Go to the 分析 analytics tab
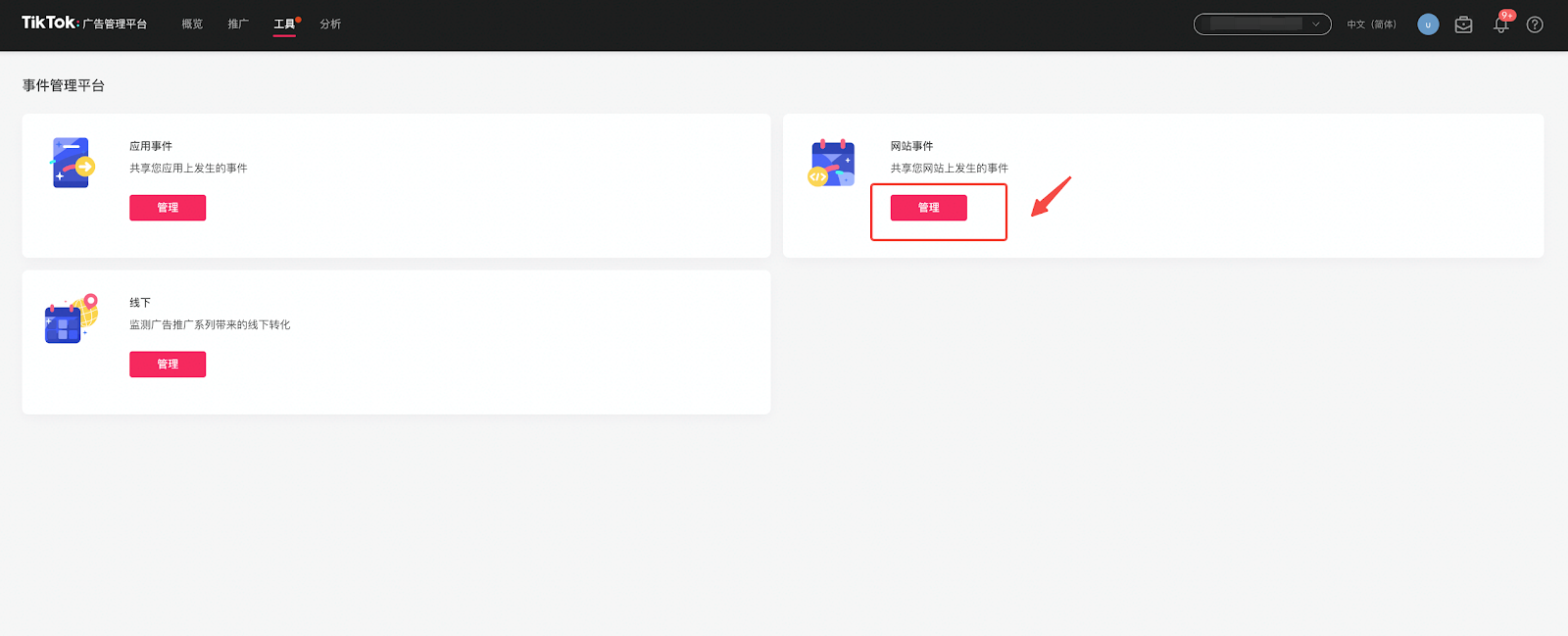 click(330, 24)
